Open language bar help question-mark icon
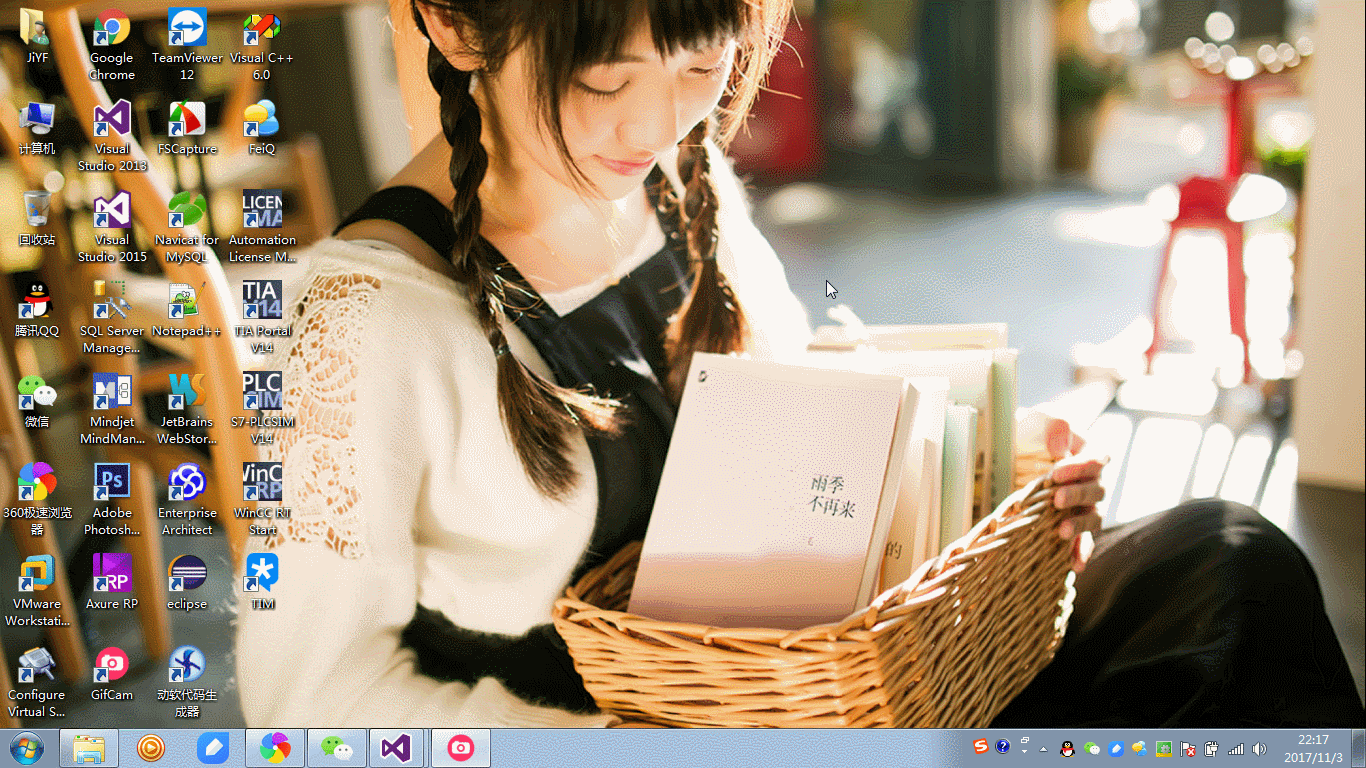1366x768 pixels. (x=1002, y=746)
